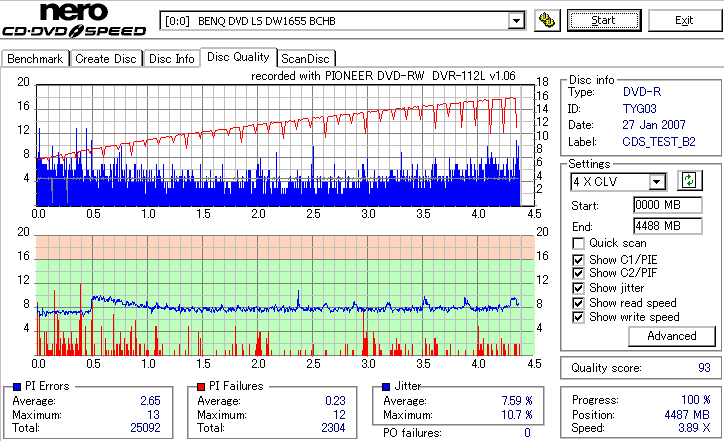Enable the Quick scan checkbox
Image resolution: width=724 pixels, height=441 pixels.
point(578,243)
